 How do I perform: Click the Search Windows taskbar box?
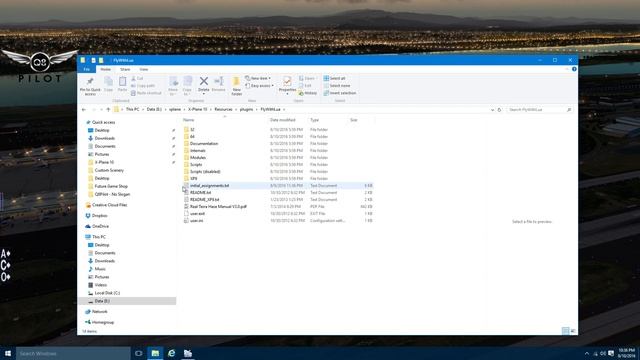[73, 353]
